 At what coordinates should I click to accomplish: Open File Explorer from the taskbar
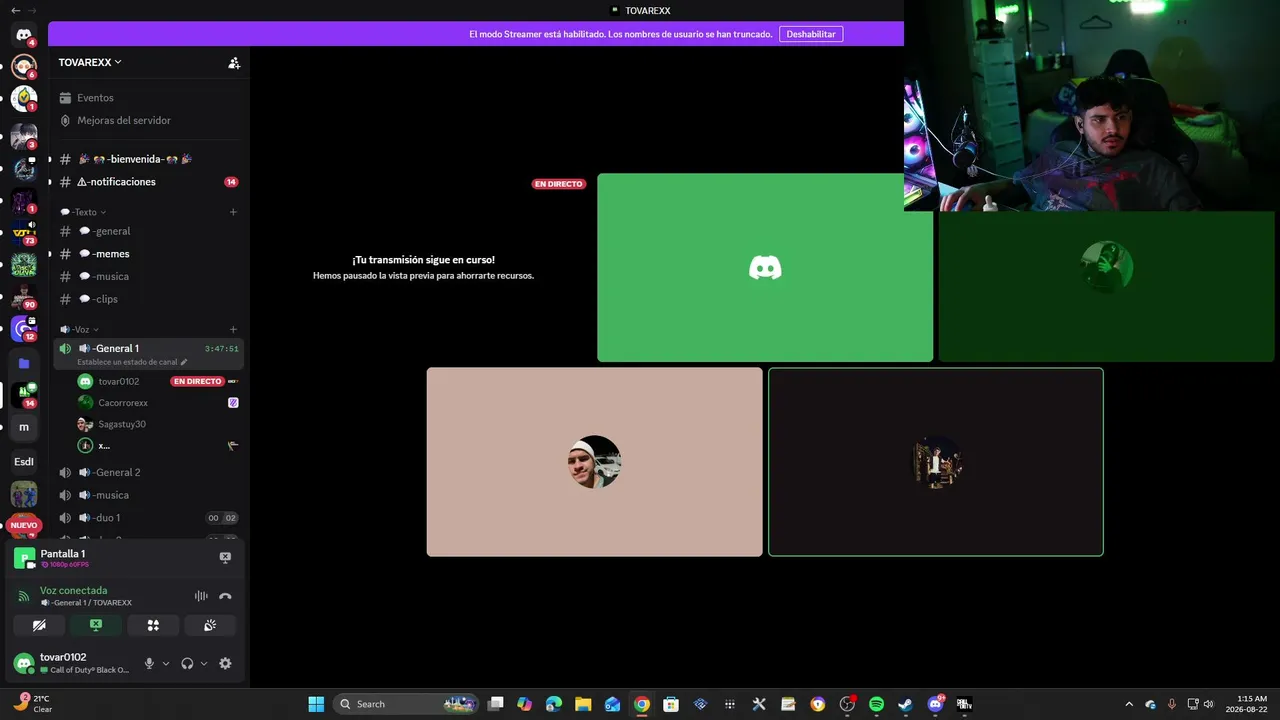pyautogui.click(x=583, y=704)
